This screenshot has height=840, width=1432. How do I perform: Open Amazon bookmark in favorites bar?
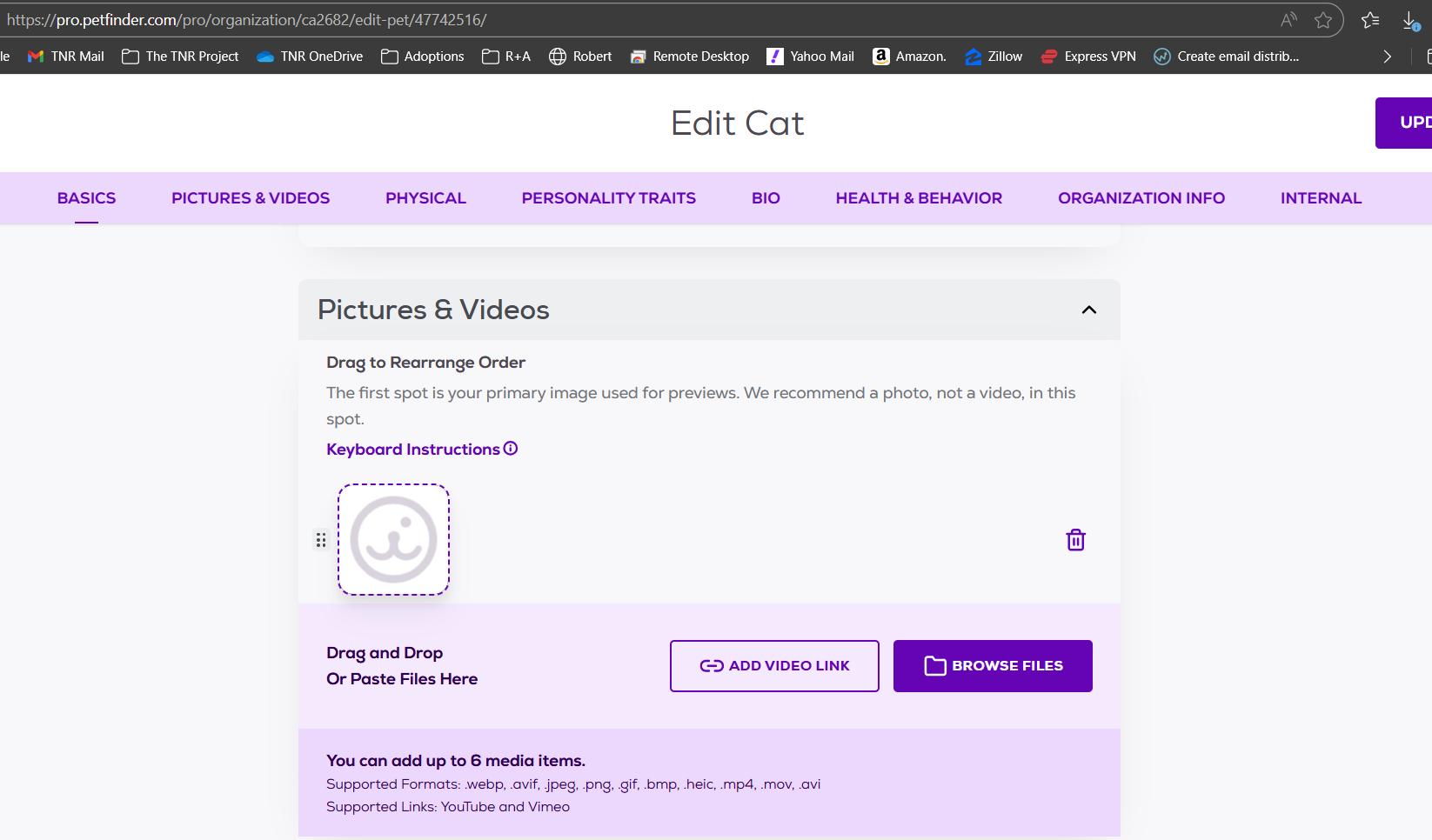pos(909,57)
